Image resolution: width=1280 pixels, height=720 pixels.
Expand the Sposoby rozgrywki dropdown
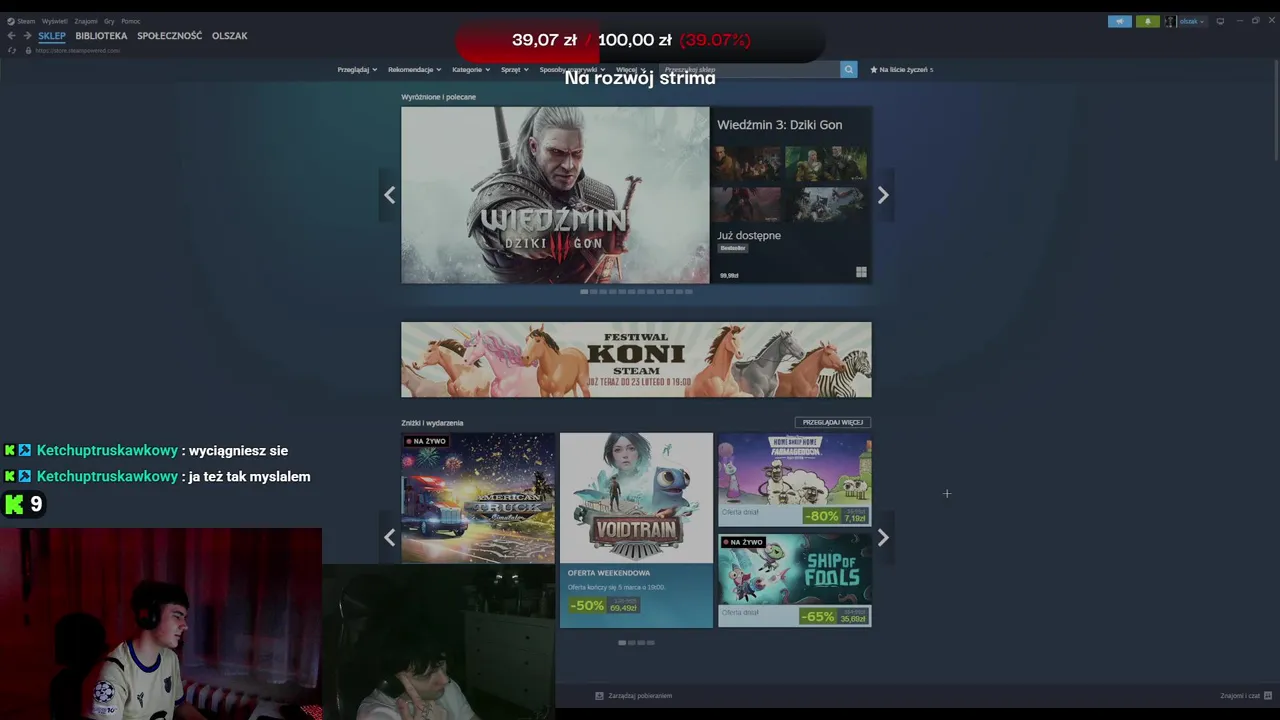coord(572,69)
